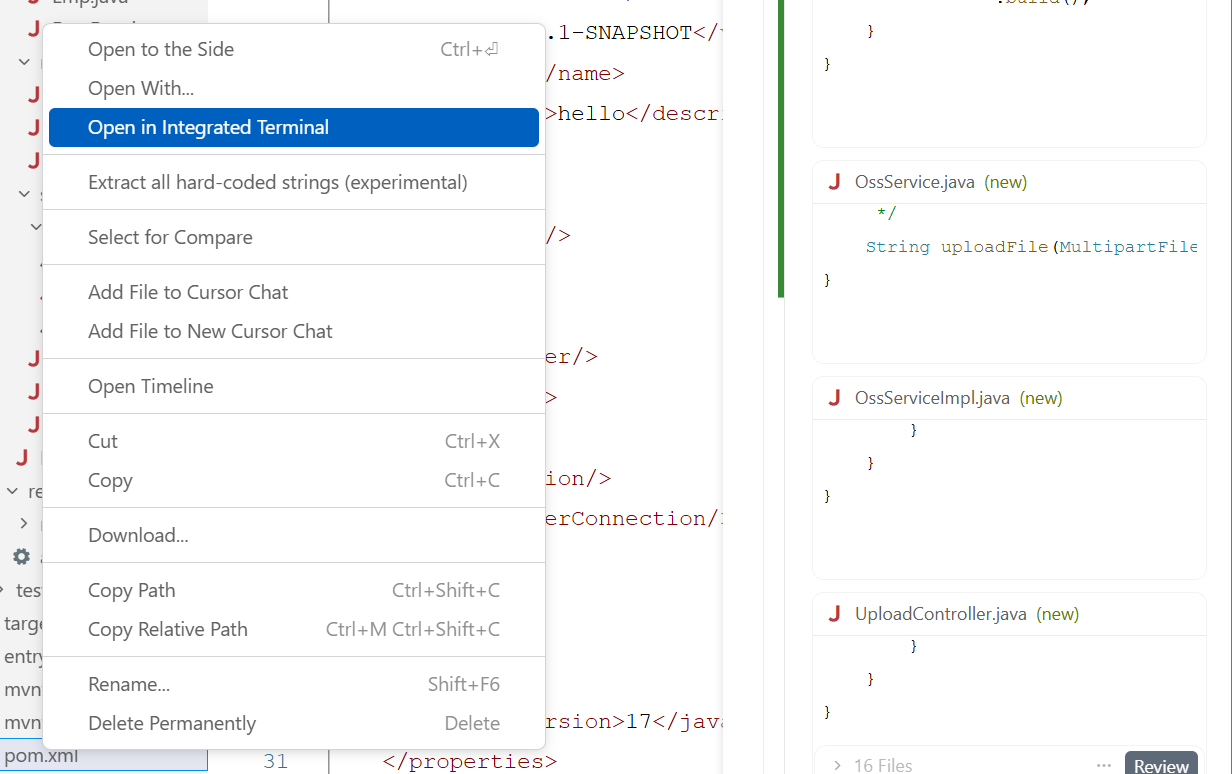Choose Copy (Ctrl+C) in the context menu

[294, 480]
